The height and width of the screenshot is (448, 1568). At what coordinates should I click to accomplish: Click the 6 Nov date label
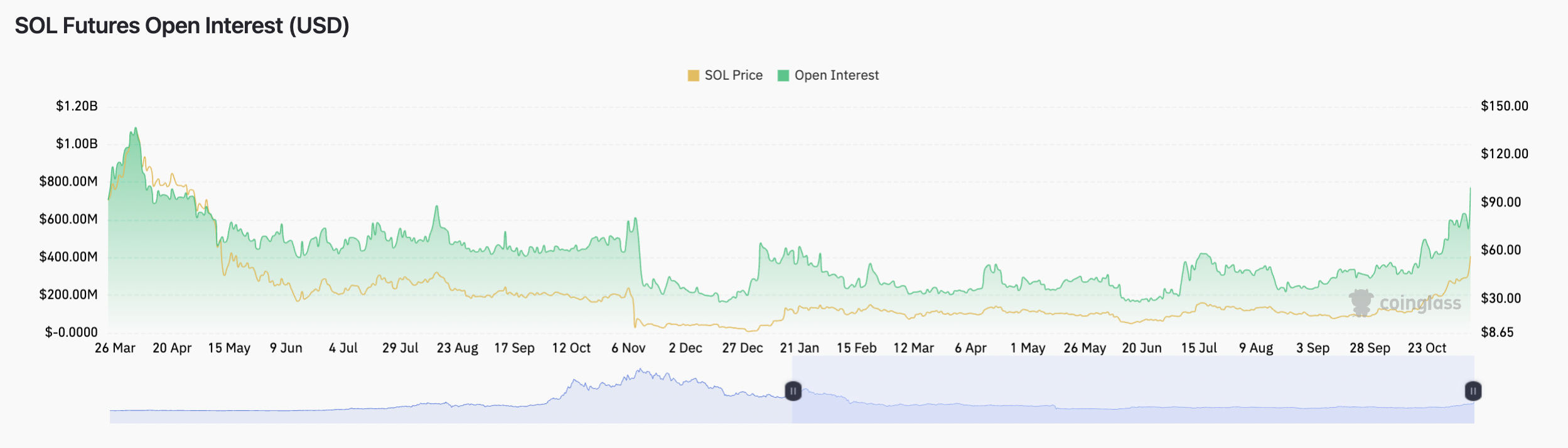(628, 348)
